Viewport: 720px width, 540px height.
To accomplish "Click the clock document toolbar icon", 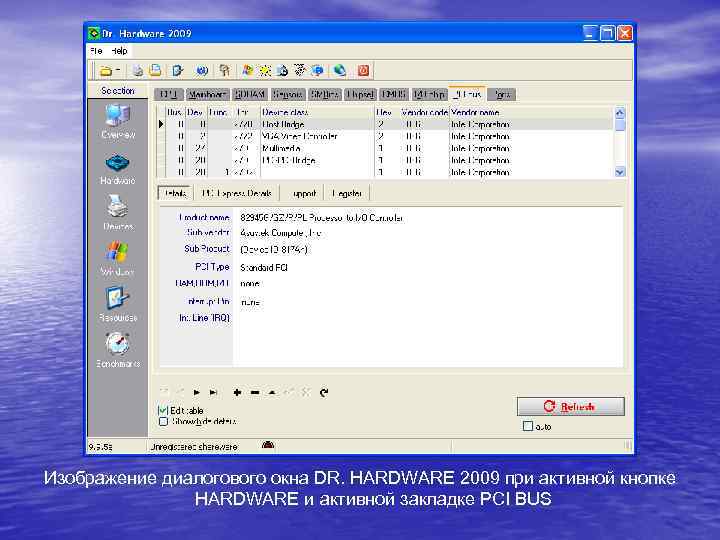I will [x=282, y=71].
